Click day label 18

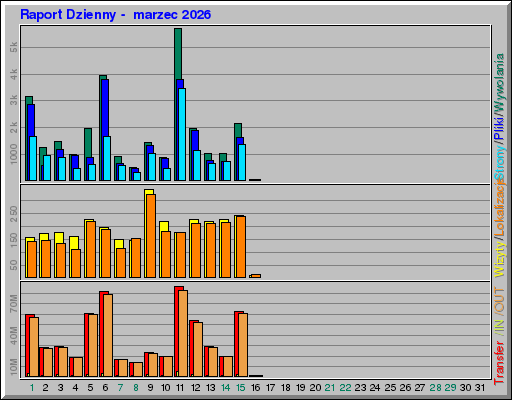[286, 388]
